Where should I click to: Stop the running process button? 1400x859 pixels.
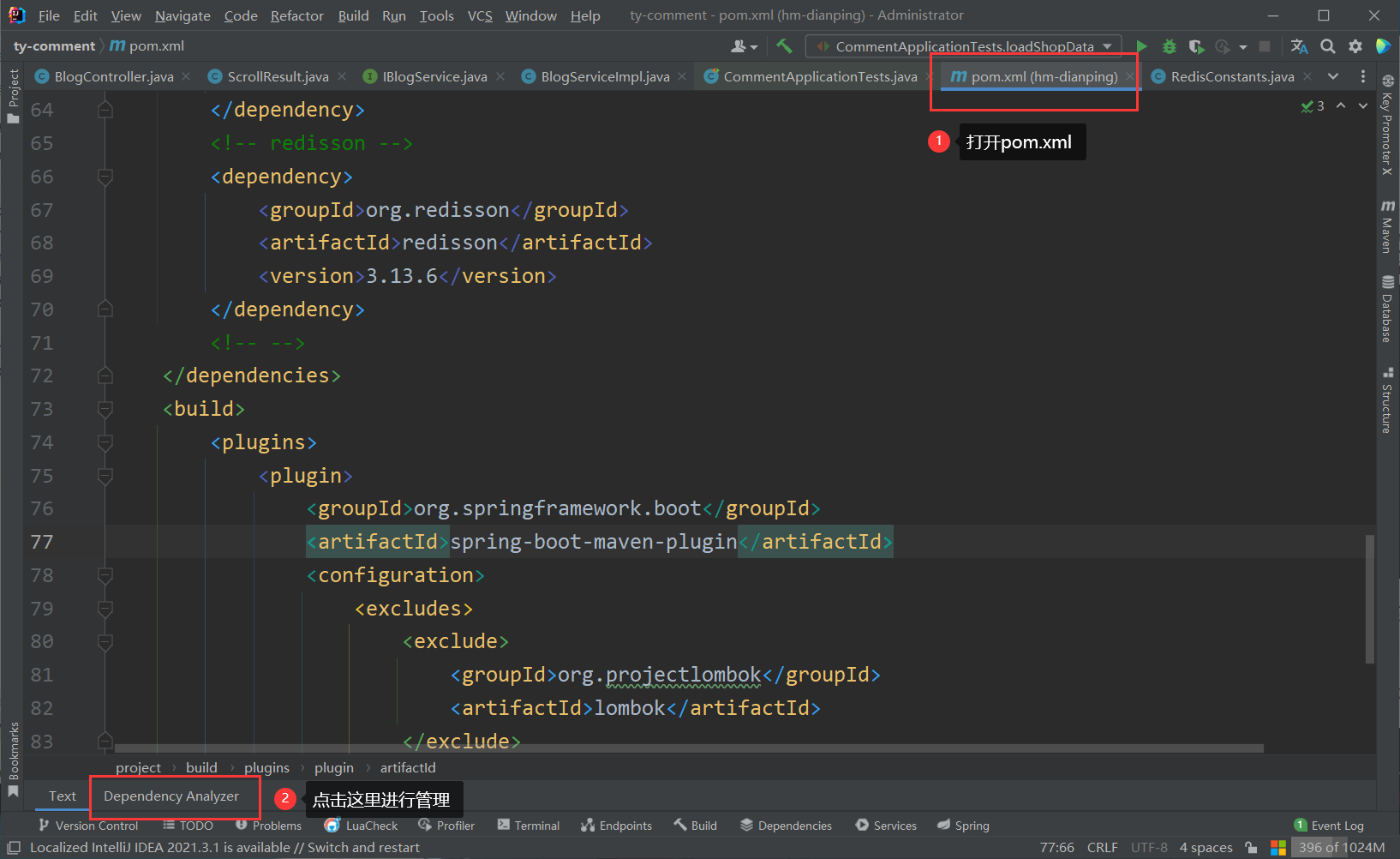[1265, 46]
